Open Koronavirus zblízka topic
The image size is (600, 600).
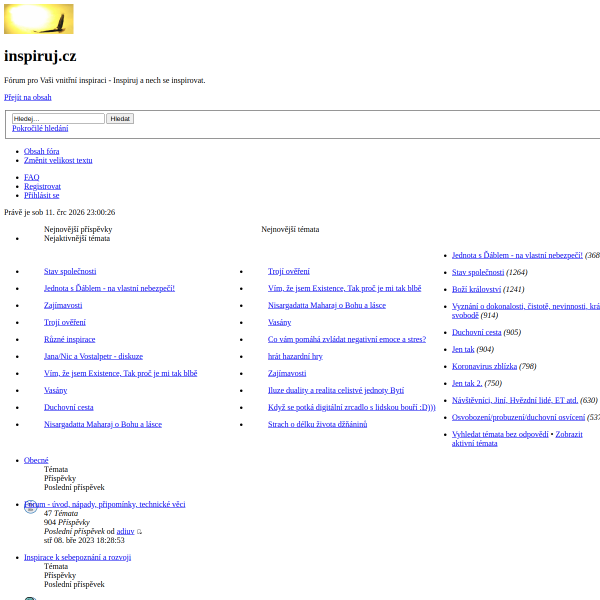tap(484, 366)
